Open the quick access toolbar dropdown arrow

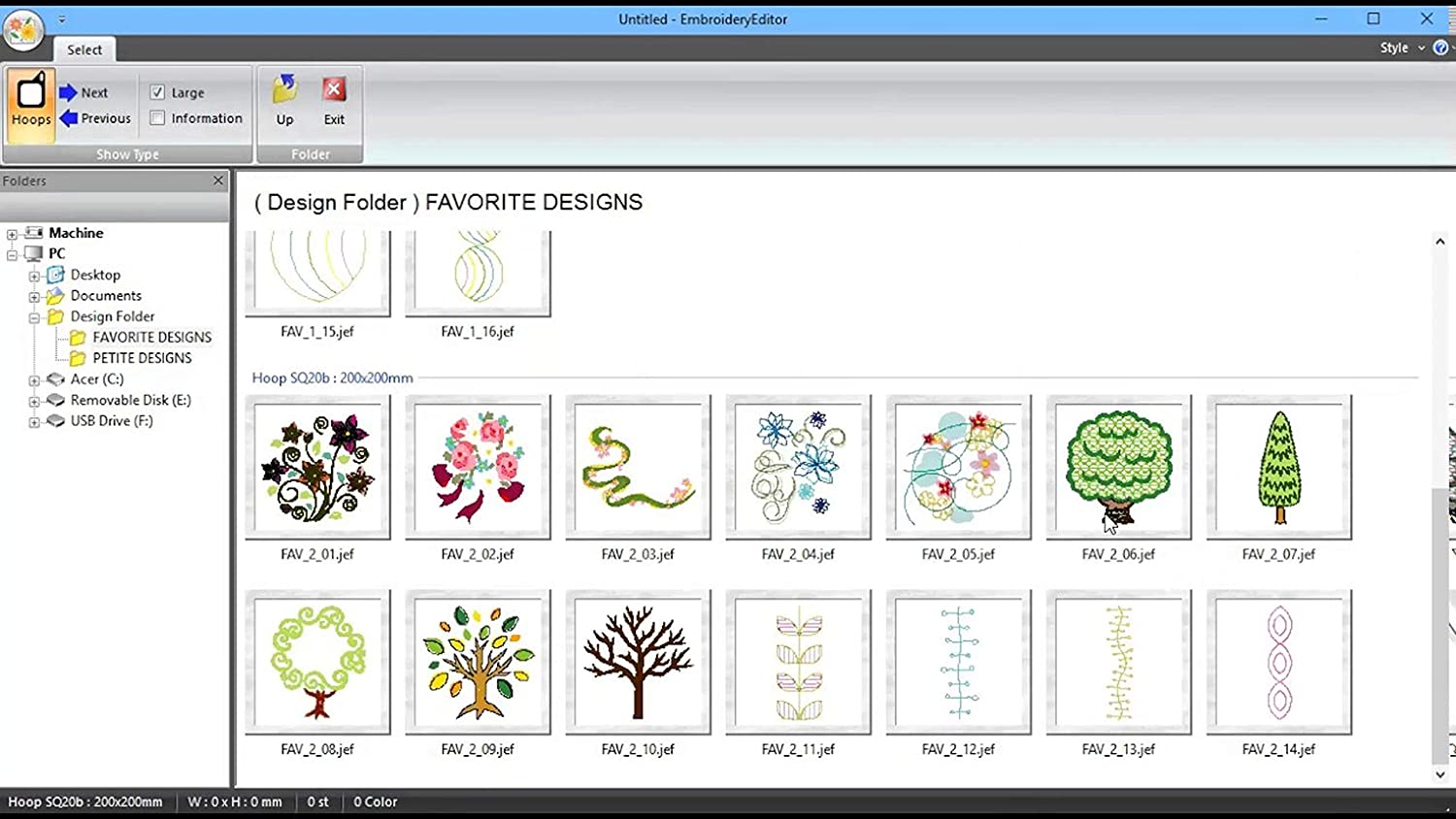pyautogui.click(x=61, y=17)
